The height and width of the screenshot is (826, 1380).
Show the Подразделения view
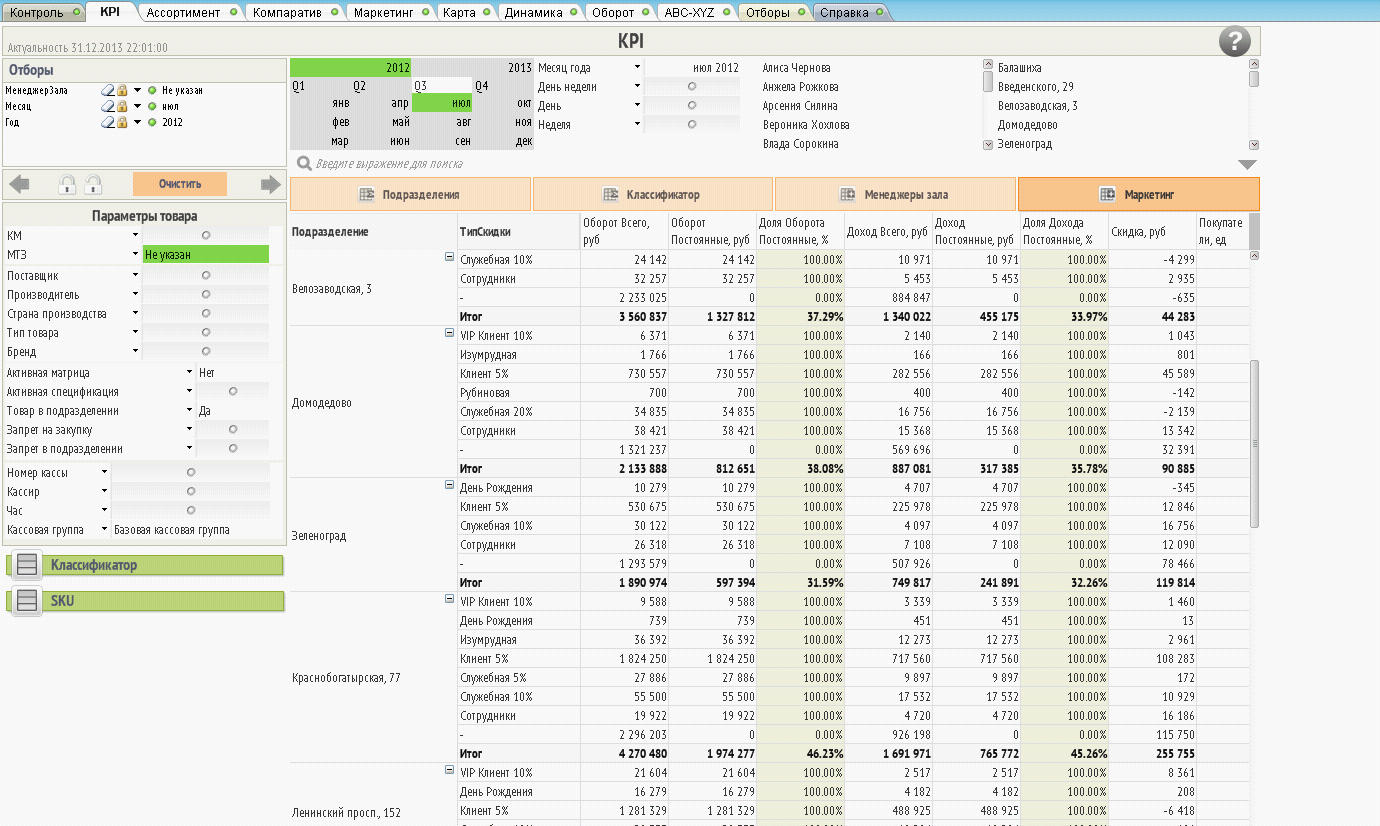point(410,194)
